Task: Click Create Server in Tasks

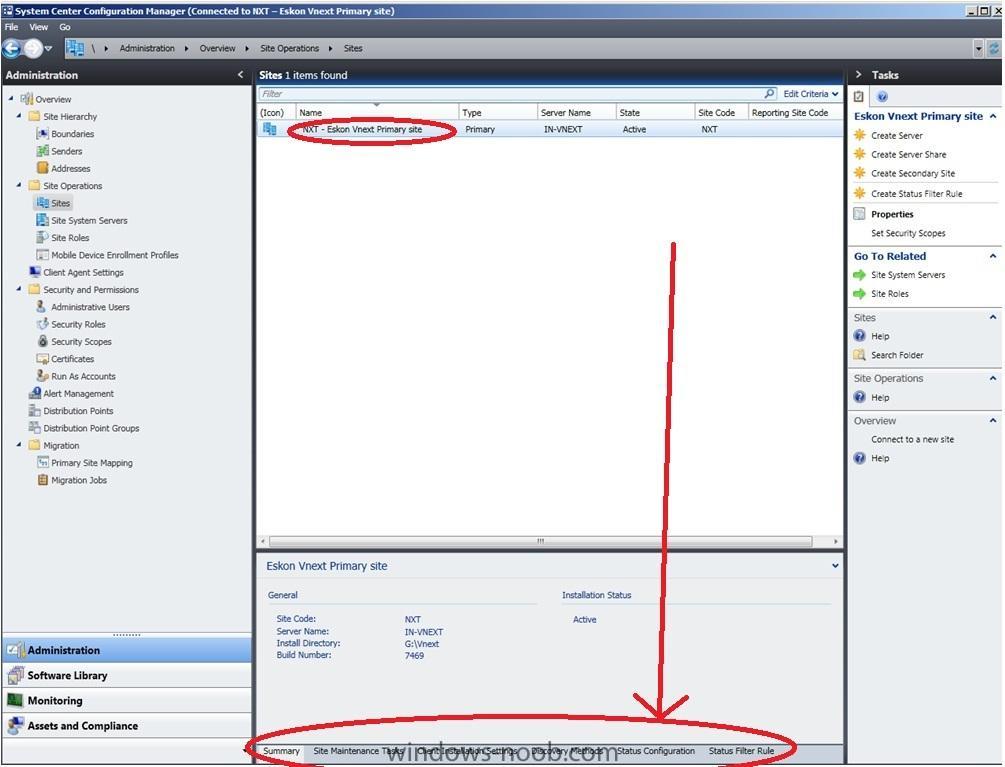Action: tap(897, 136)
